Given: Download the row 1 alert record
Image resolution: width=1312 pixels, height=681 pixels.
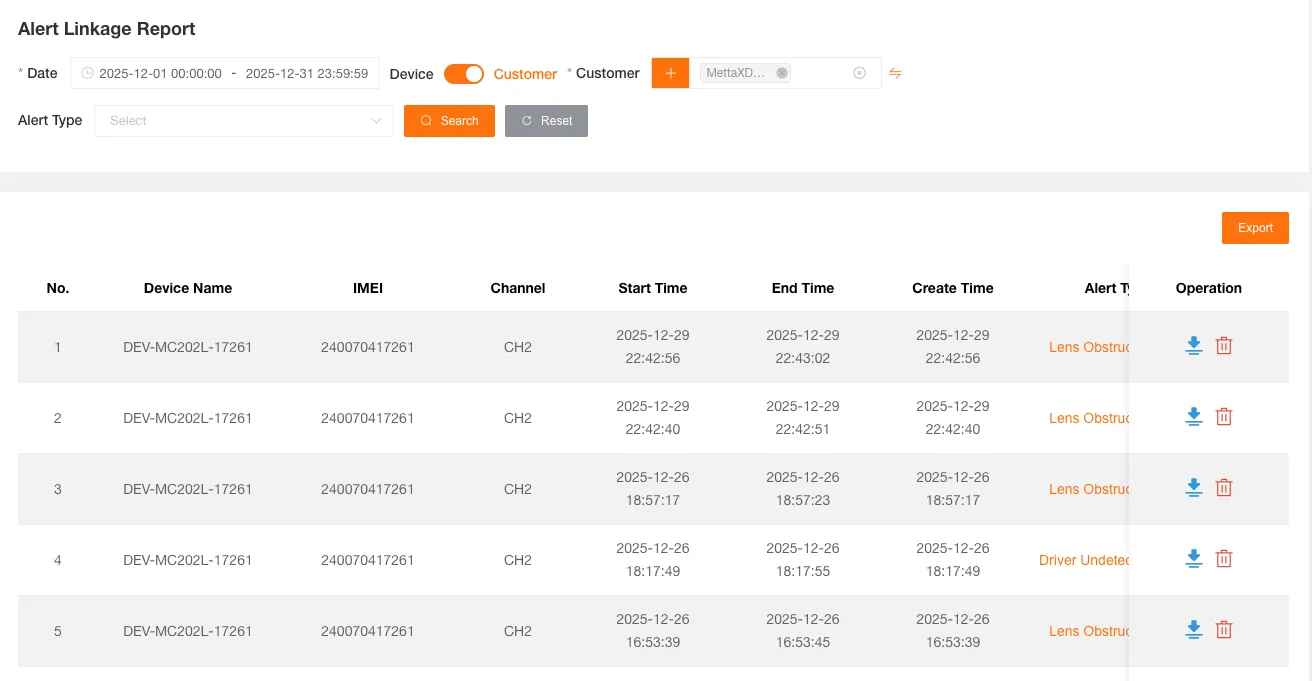Looking at the screenshot, I should pyautogui.click(x=1193, y=346).
